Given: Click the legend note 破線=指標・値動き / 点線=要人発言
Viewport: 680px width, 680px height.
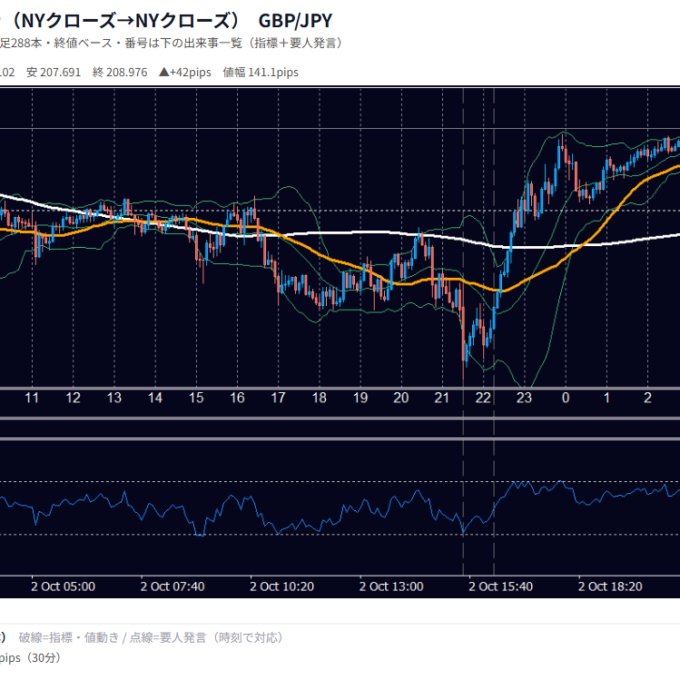Looking at the screenshot, I should [x=151, y=638].
